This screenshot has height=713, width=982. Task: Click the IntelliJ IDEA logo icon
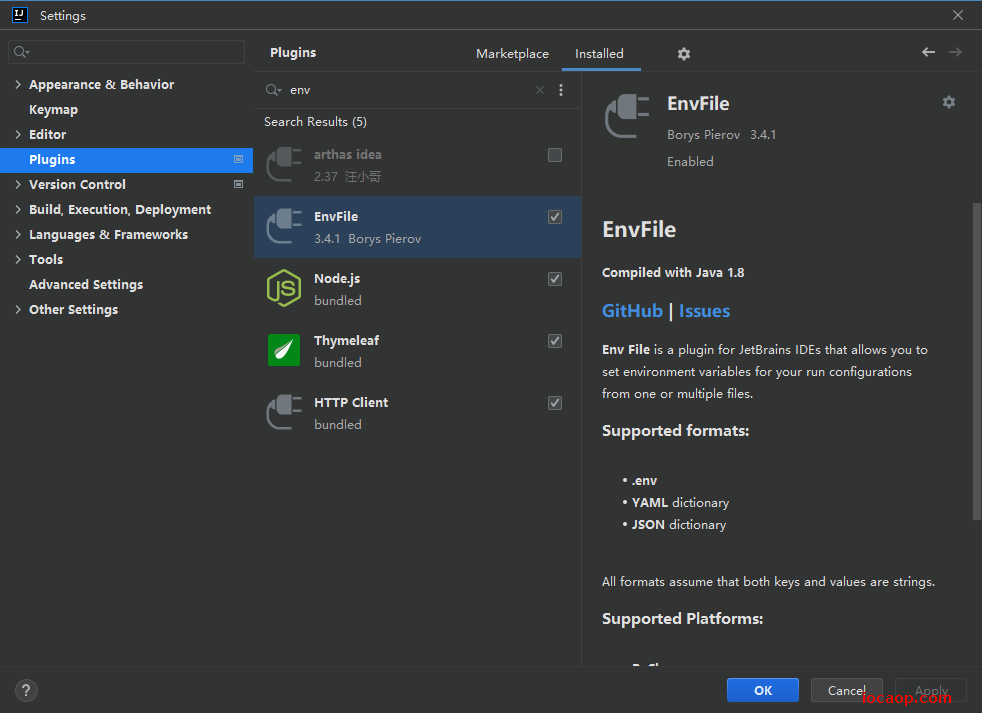(20, 15)
